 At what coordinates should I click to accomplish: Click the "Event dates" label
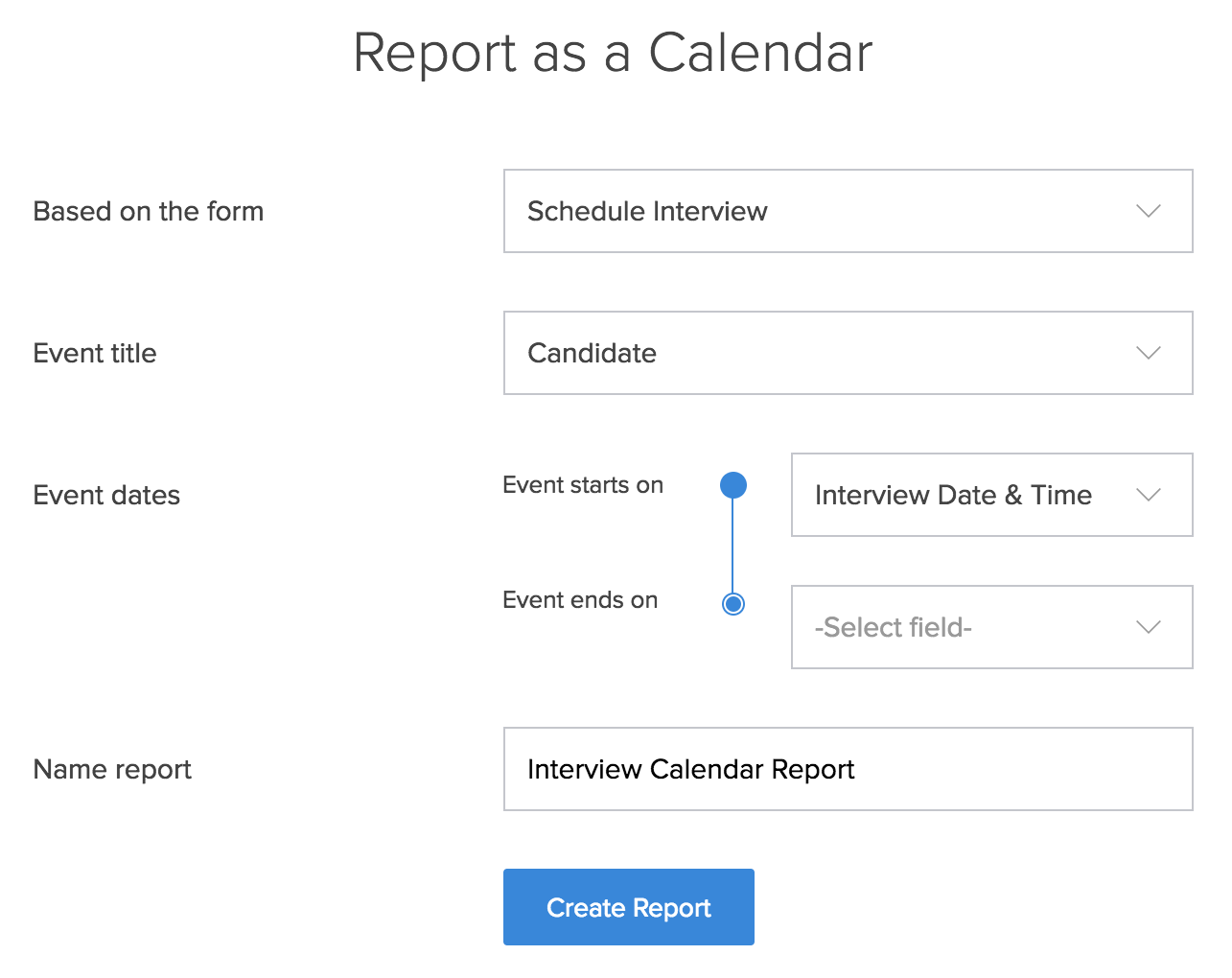pyautogui.click(x=106, y=495)
